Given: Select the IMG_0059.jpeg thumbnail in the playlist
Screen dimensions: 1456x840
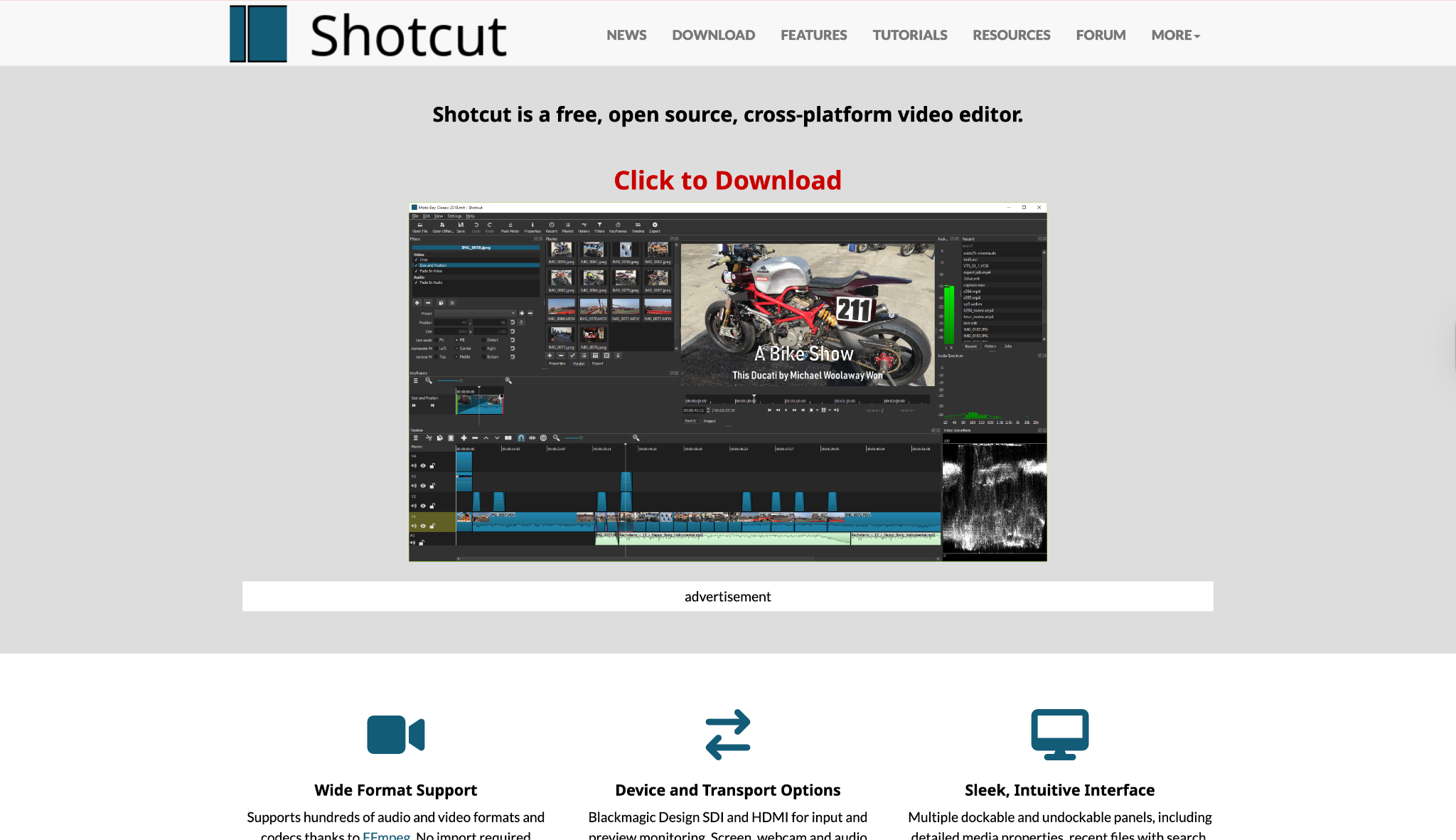Looking at the screenshot, I should pyautogui.click(x=561, y=251).
